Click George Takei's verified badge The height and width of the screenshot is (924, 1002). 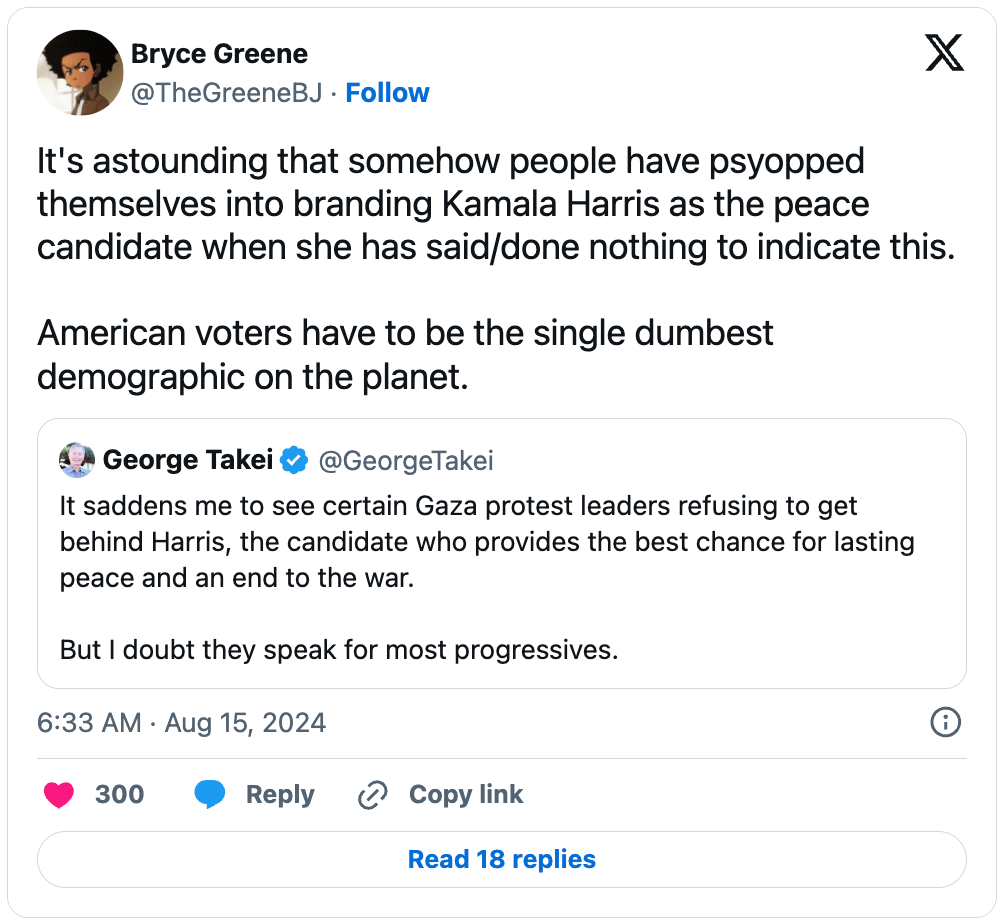coord(294,460)
